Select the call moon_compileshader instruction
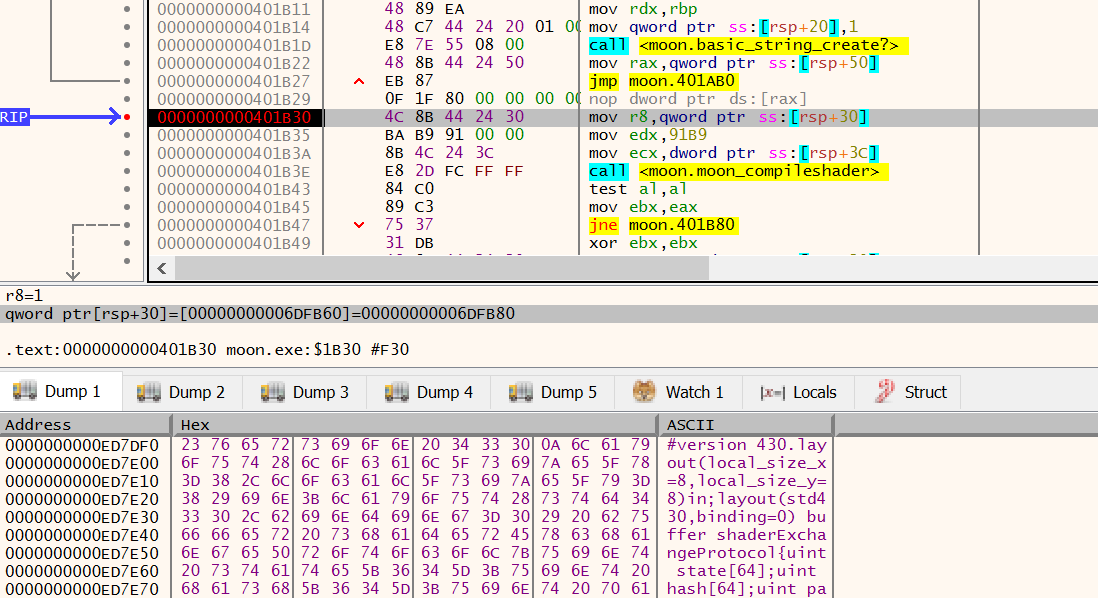The image size is (1098, 598). point(735,171)
